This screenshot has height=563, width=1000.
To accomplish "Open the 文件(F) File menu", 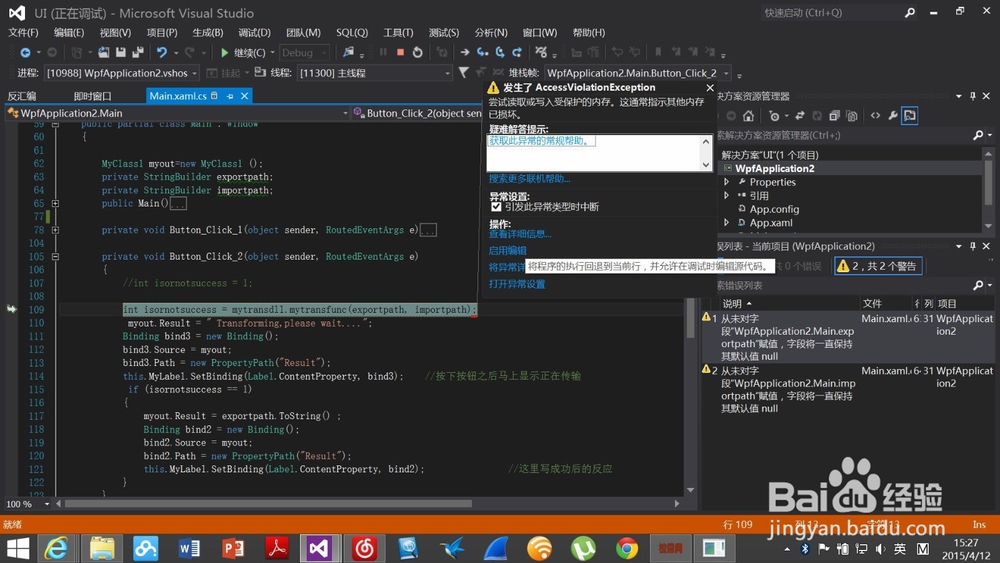I will tap(24, 33).
